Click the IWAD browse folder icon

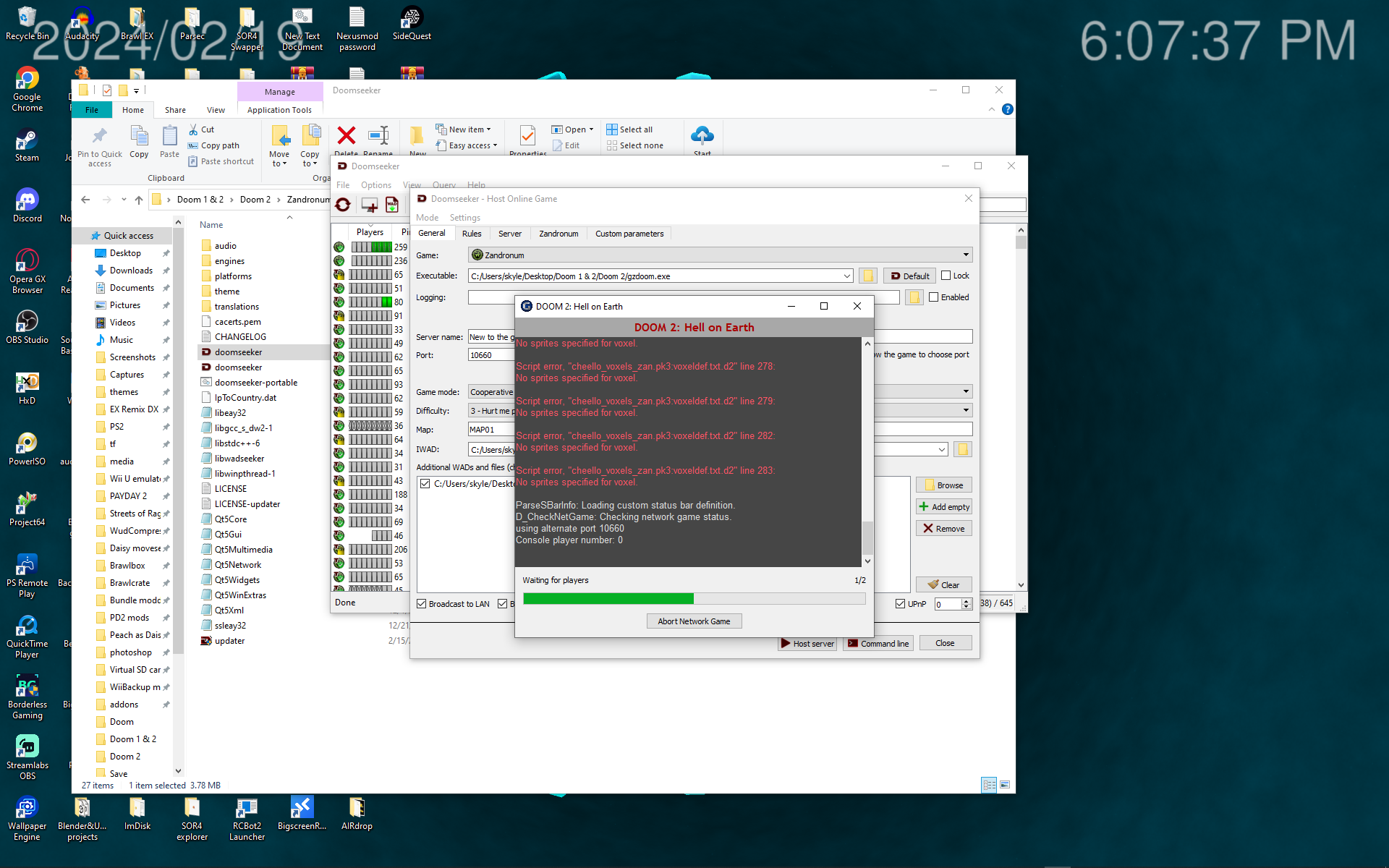(x=963, y=450)
